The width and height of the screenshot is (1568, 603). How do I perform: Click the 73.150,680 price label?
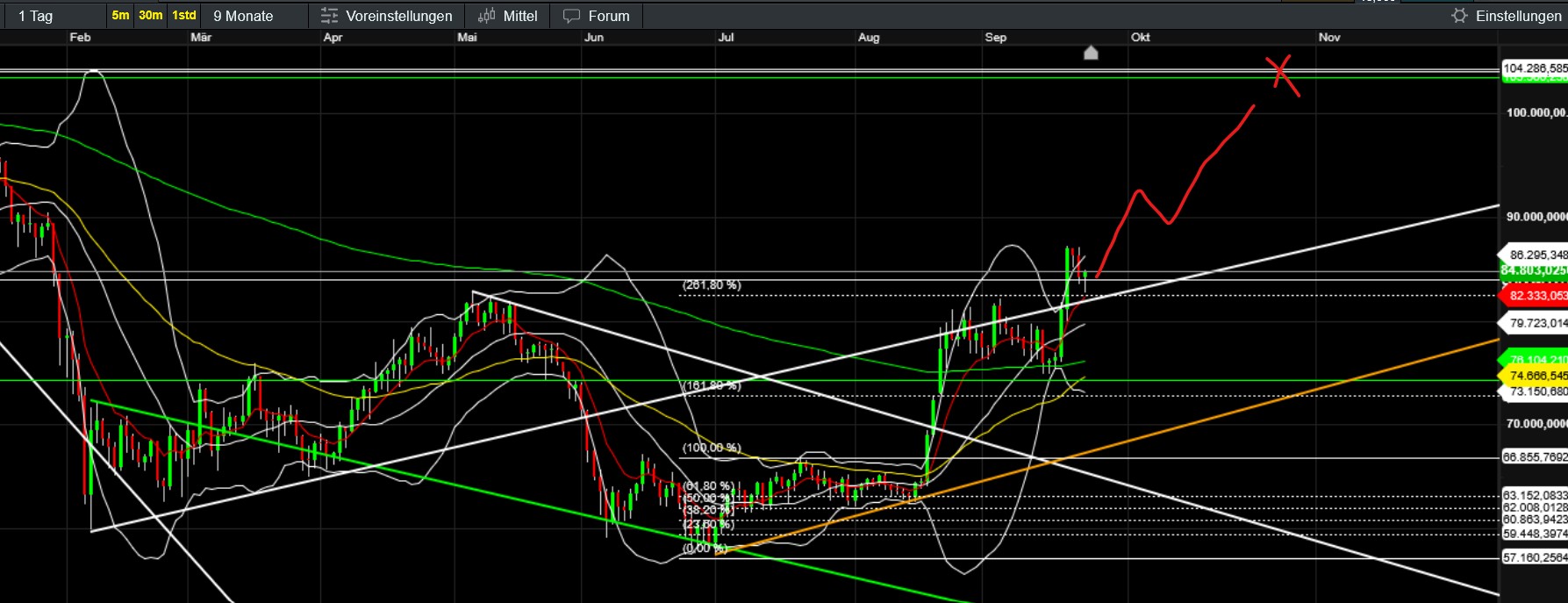click(x=1535, y=391)
